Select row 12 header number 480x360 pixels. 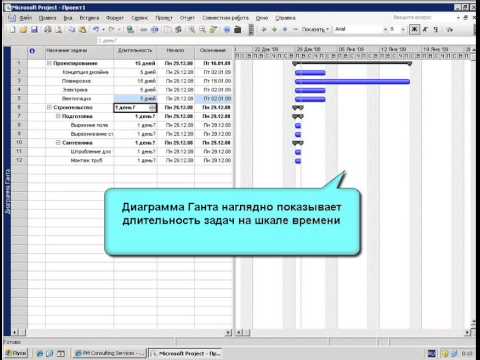(19, 160)
